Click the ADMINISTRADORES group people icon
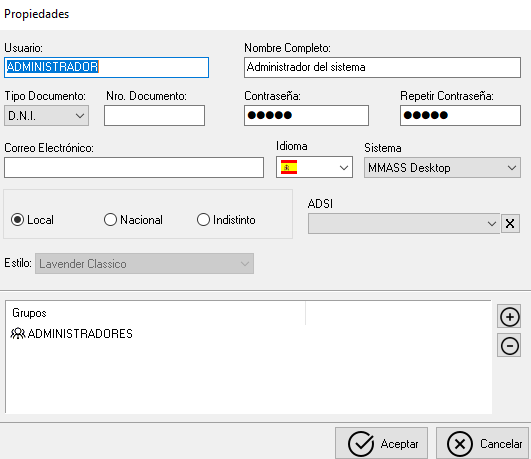 point(18,334)
